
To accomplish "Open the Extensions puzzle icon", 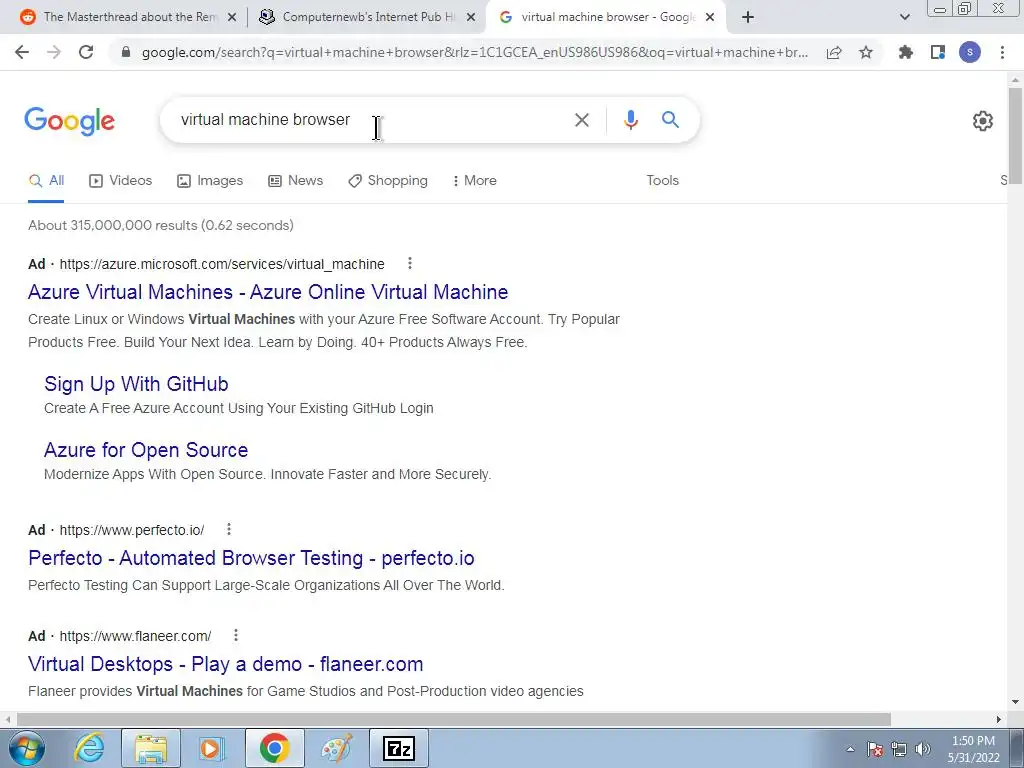I will coord(906,52).
